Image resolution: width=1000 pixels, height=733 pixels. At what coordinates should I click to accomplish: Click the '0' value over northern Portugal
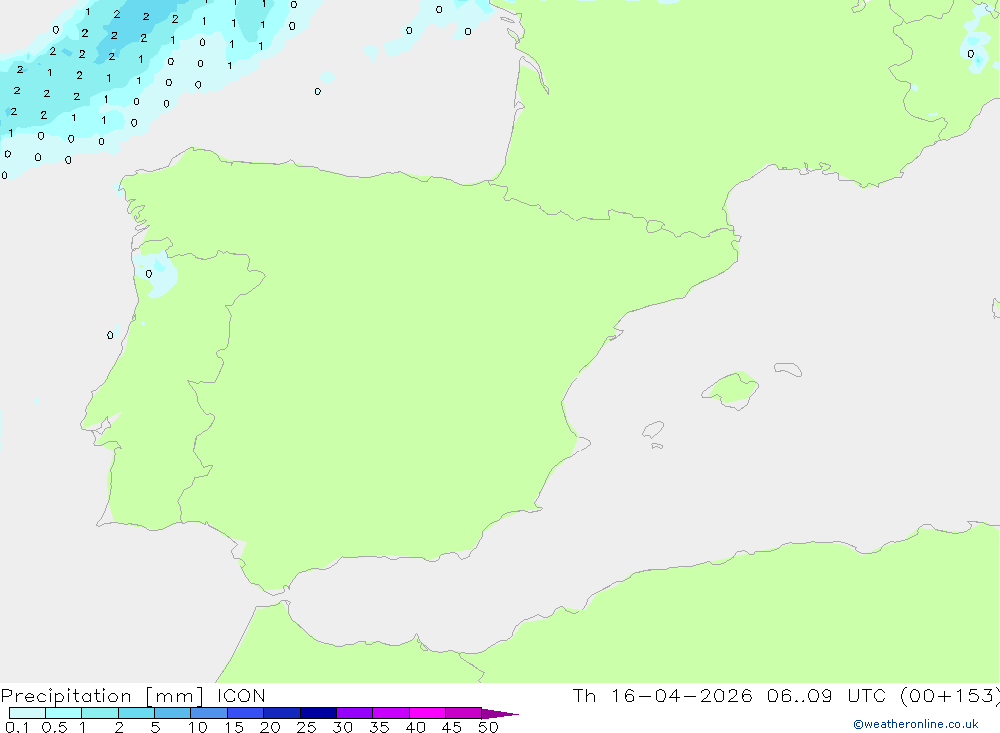point(149,274)
